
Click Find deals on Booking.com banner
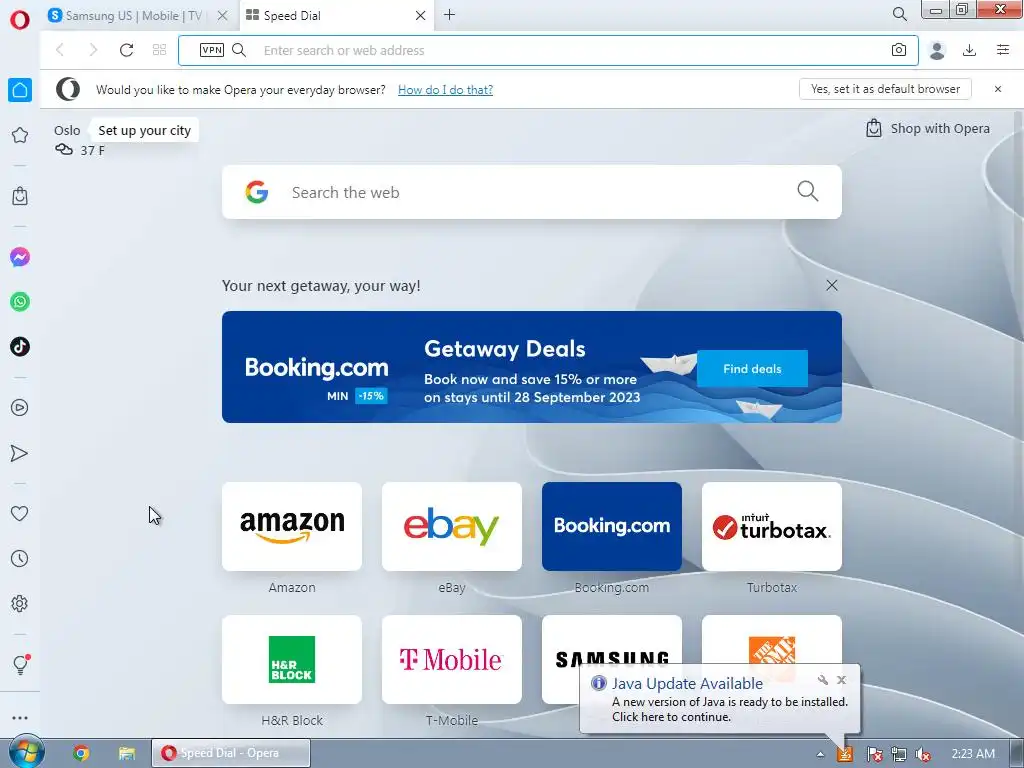(752, 369)
